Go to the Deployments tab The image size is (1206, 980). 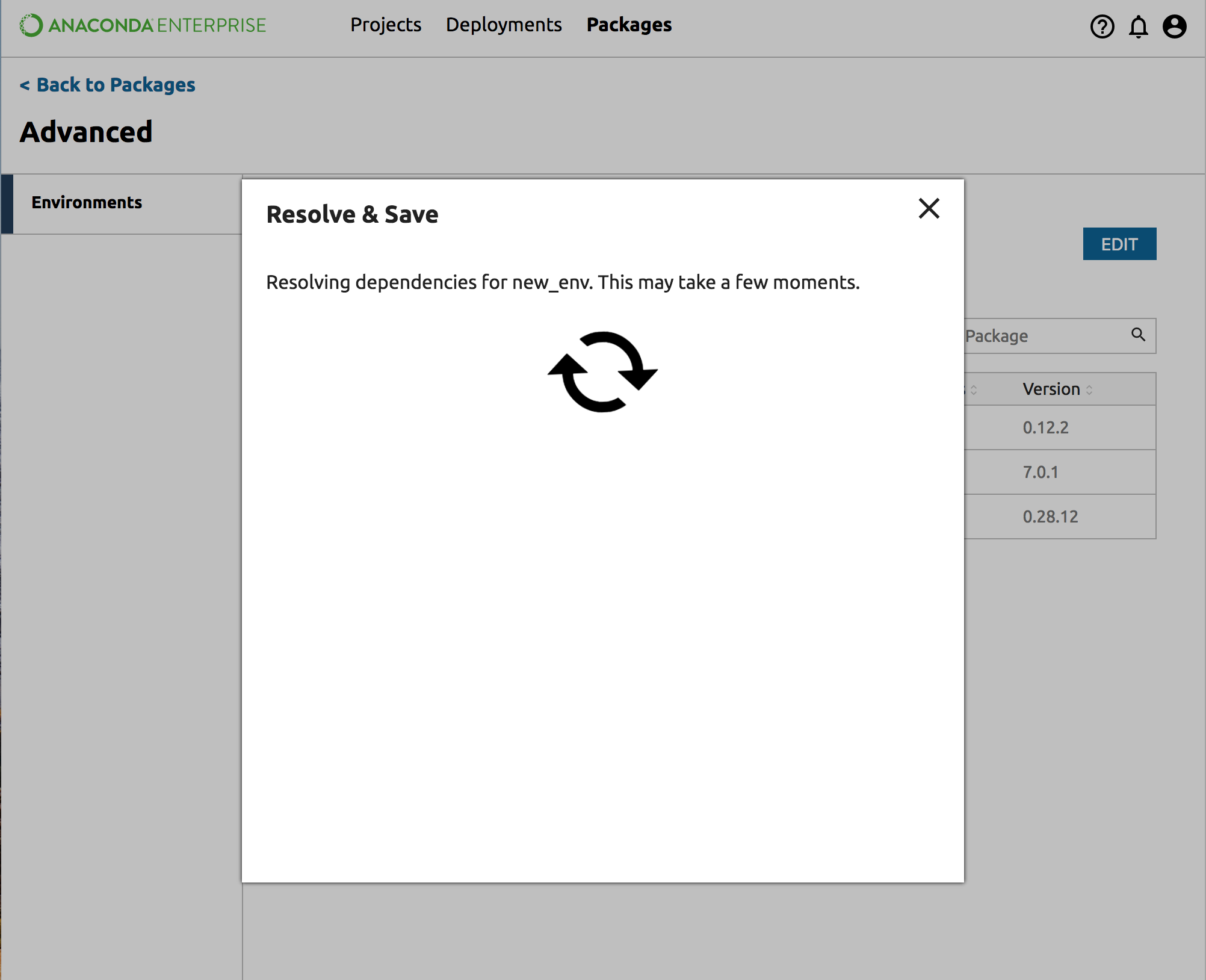click(504, 25)
